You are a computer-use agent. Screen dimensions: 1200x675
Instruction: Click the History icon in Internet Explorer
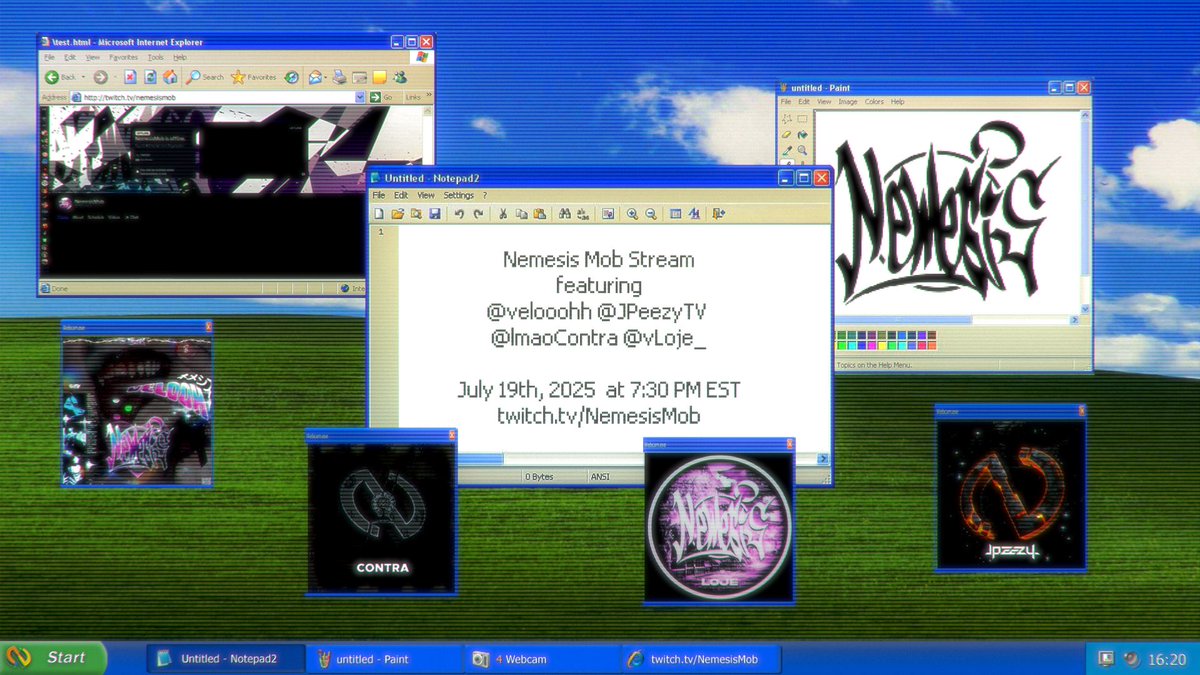(x=292, y=77)
